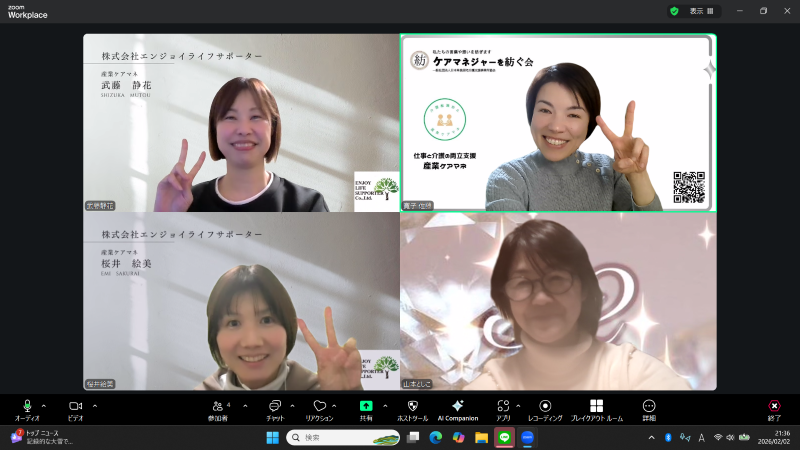Expand the audio options chevron

point(44,405)
